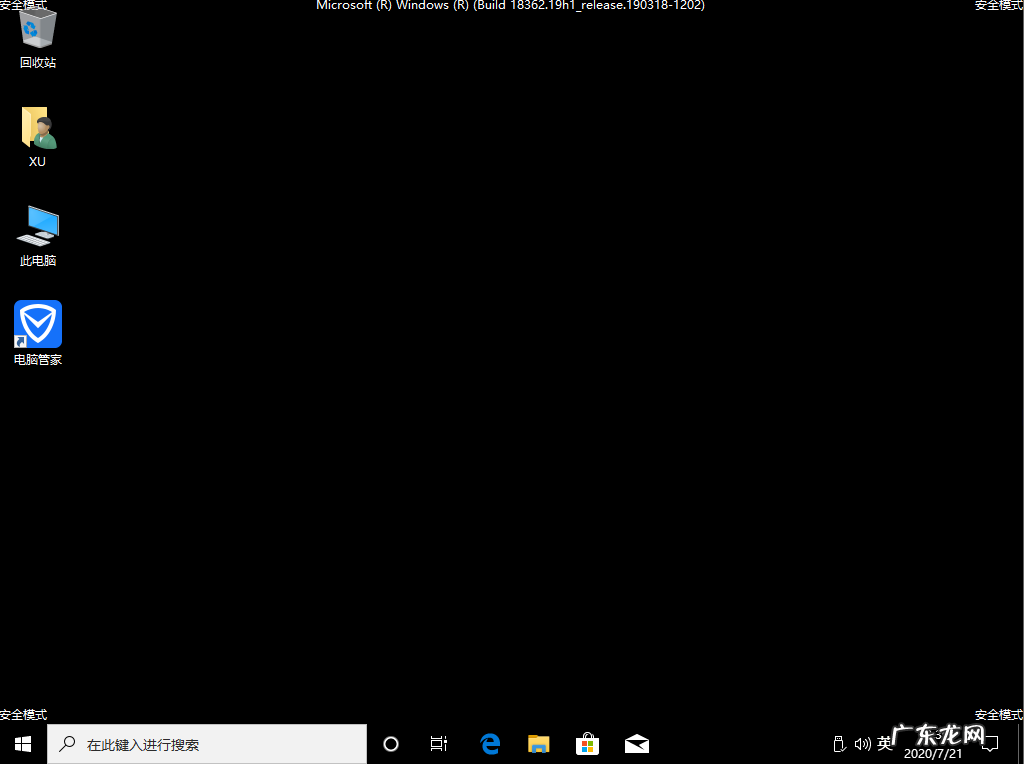The image size is (1024, 764).
Task: Click the Safely Remove Hardware tray icon
Action: pyautogui.click(x=838, y=744)
